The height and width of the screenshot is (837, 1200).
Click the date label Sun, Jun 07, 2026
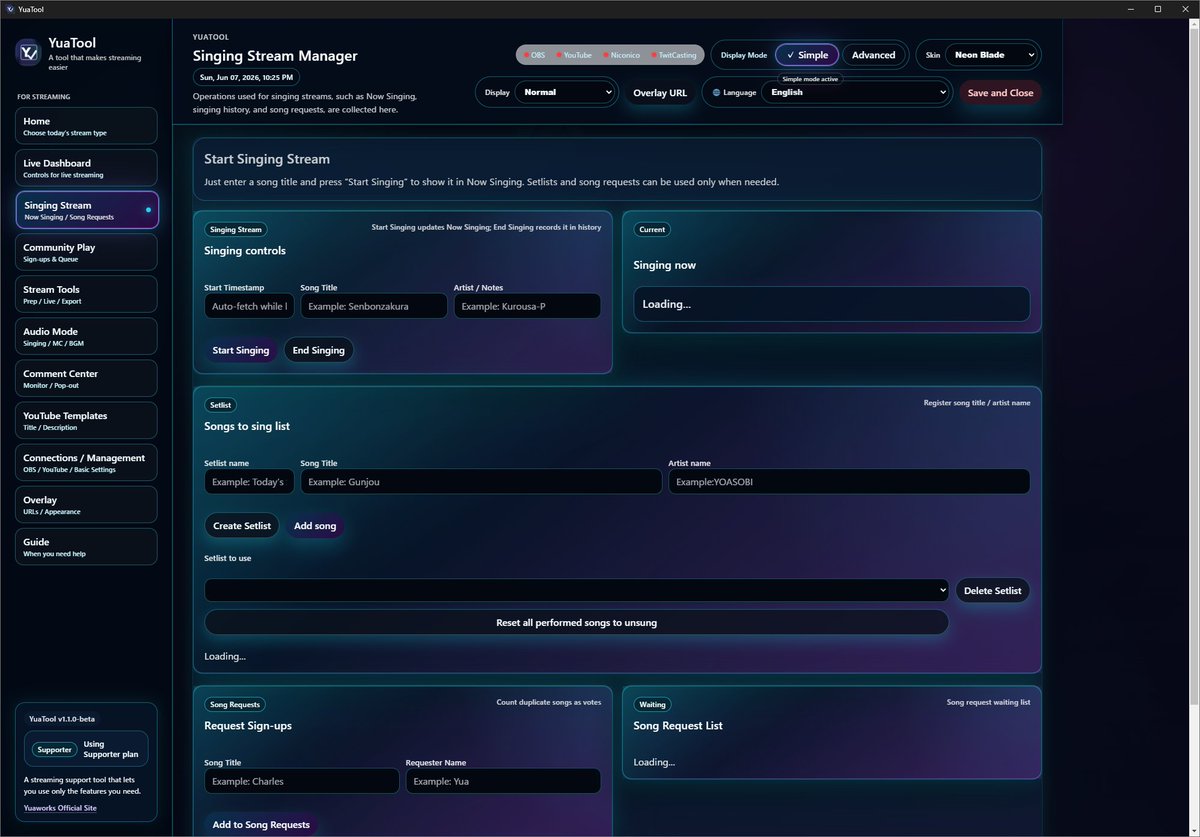tap(246, 77)
